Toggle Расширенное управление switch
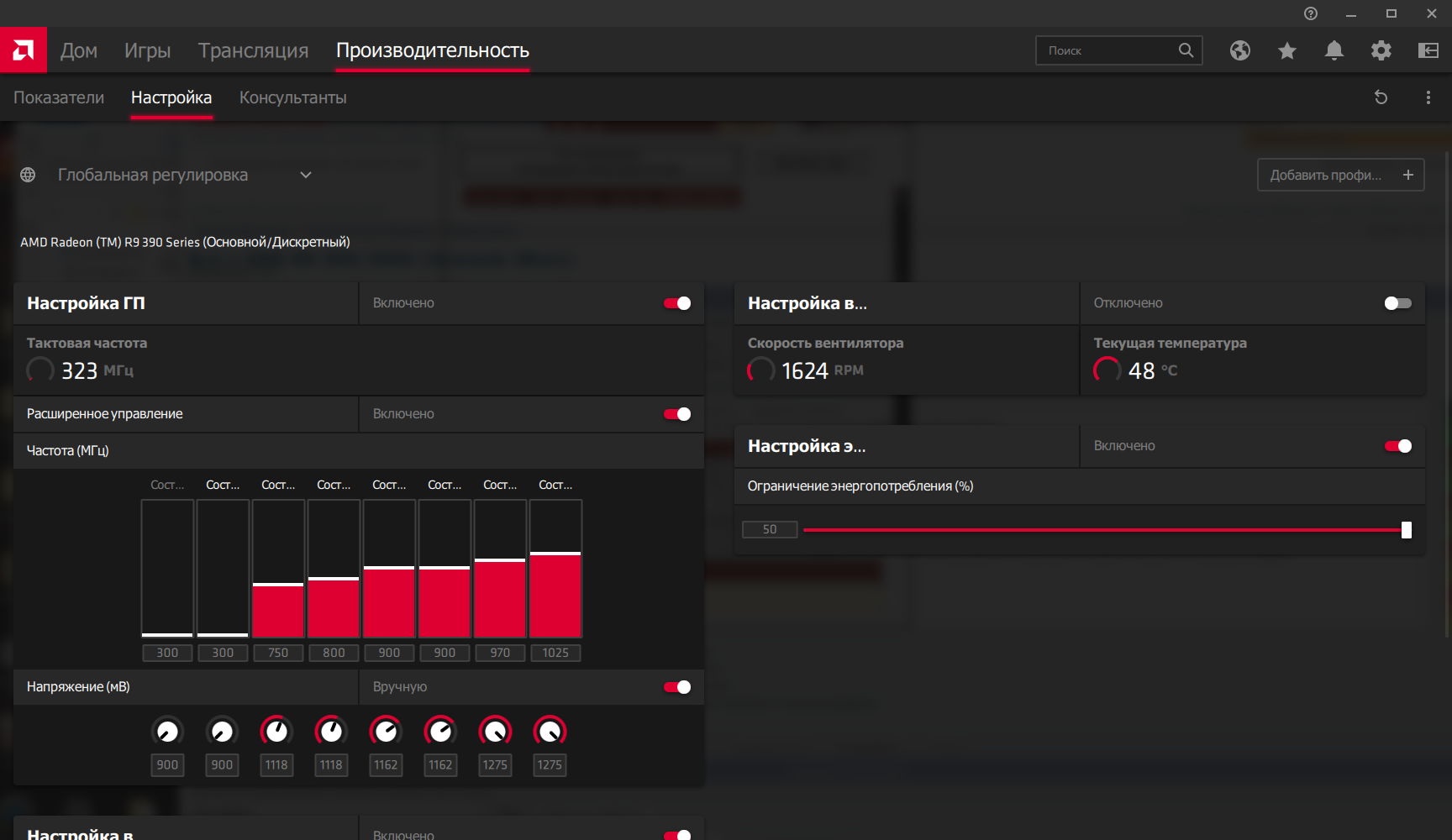This screenshot has width=1452, height=840. point(677,414)
